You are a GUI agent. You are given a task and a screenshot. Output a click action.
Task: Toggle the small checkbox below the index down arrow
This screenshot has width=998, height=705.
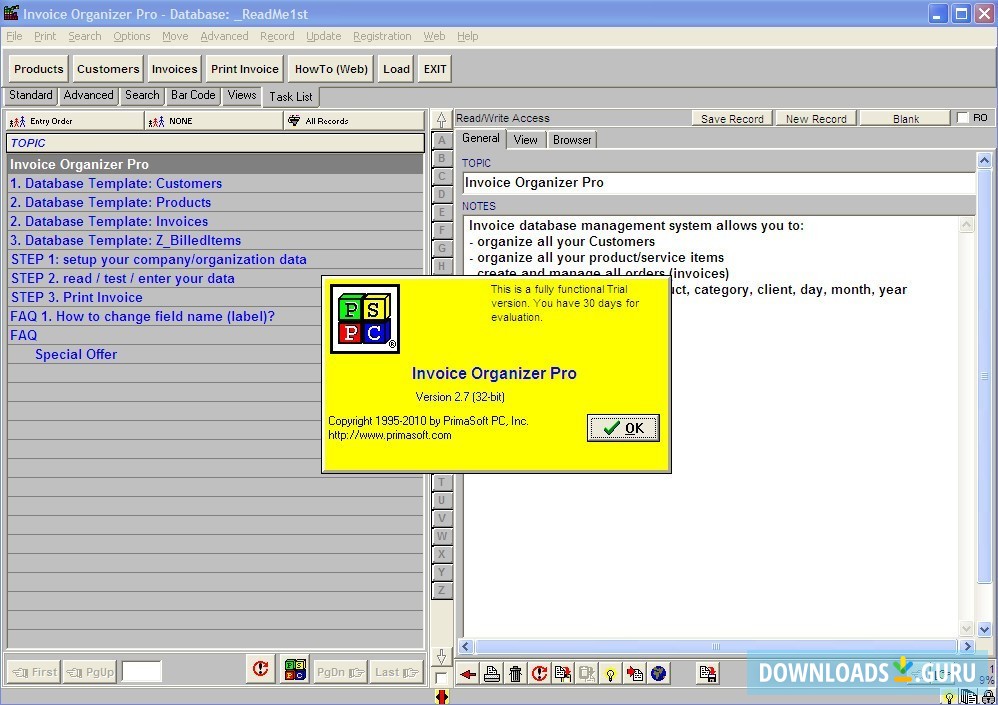pyautogui.click(x=440, y=678)
